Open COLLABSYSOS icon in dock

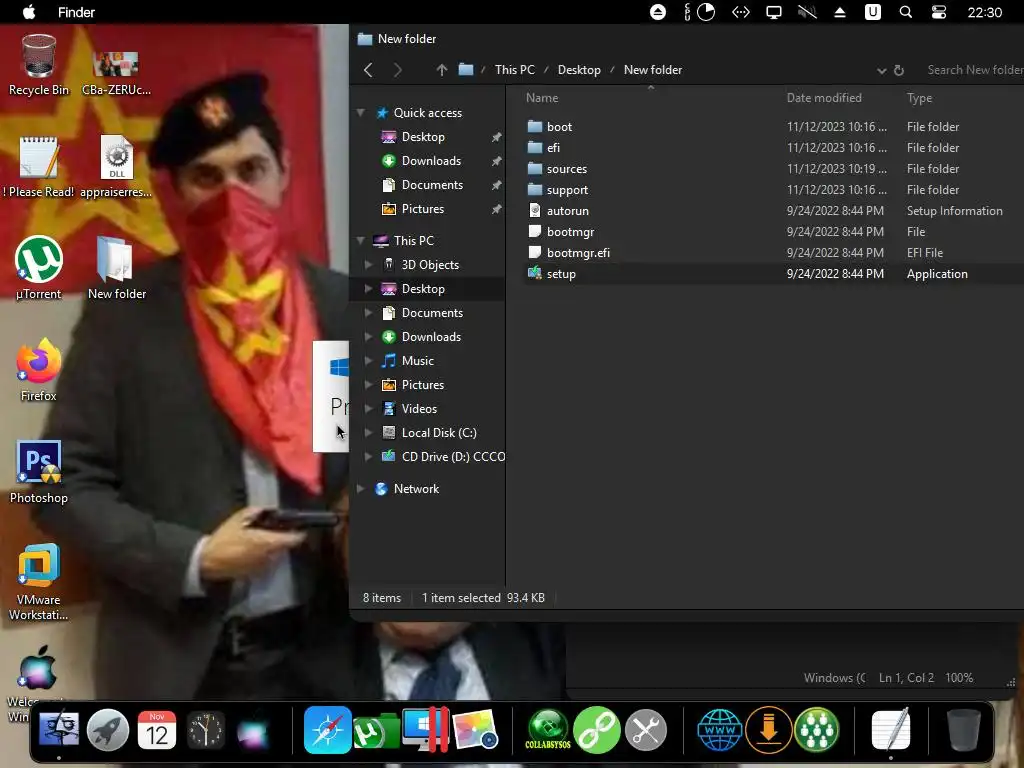point(548,729)
